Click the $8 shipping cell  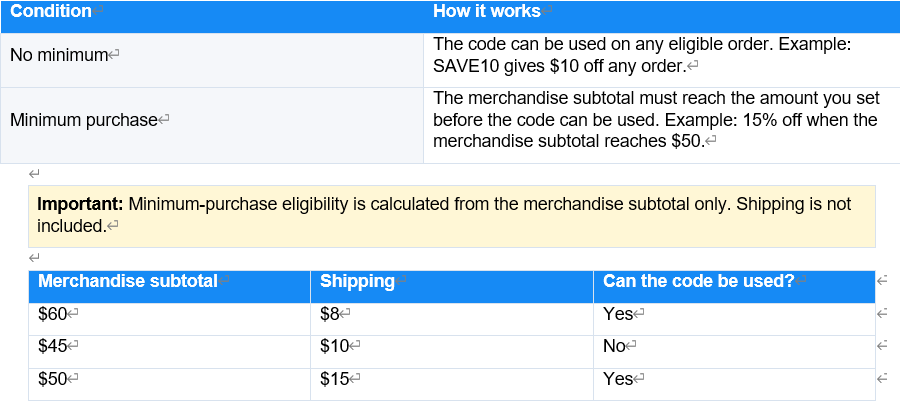pyautogui.click(x=452, y=319)
